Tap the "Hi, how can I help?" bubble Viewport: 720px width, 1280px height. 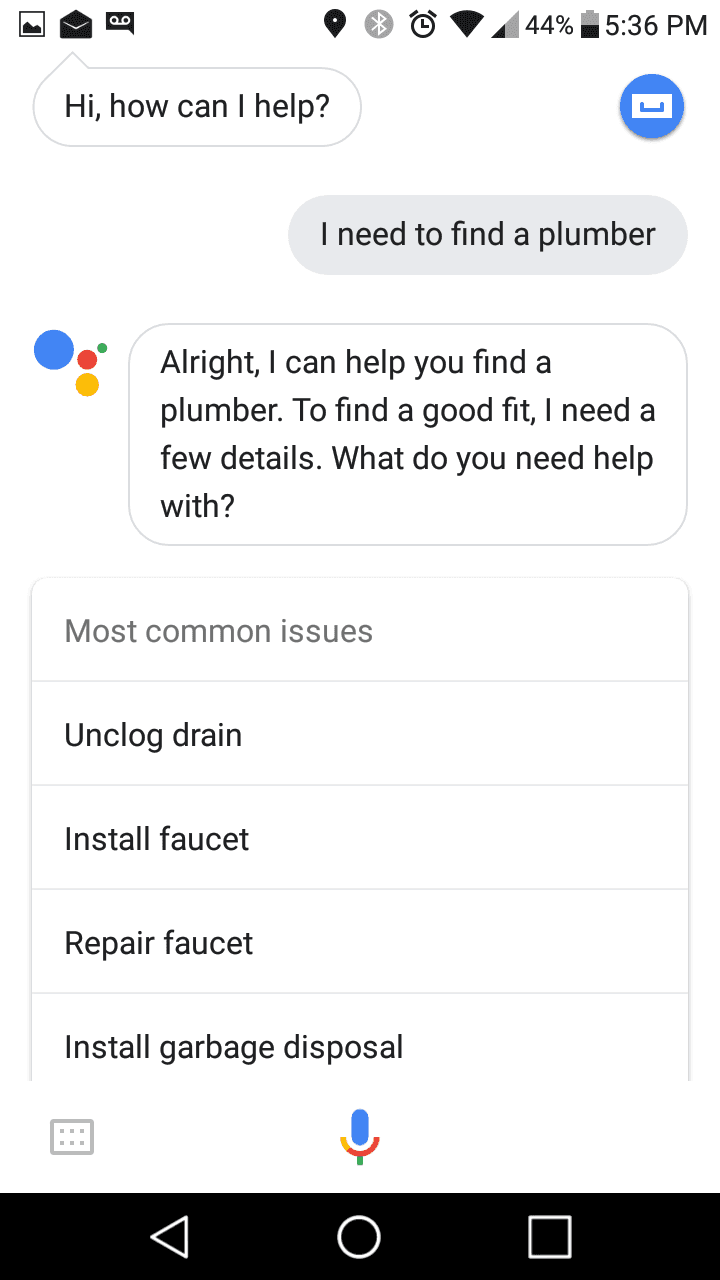click(197, 106)
